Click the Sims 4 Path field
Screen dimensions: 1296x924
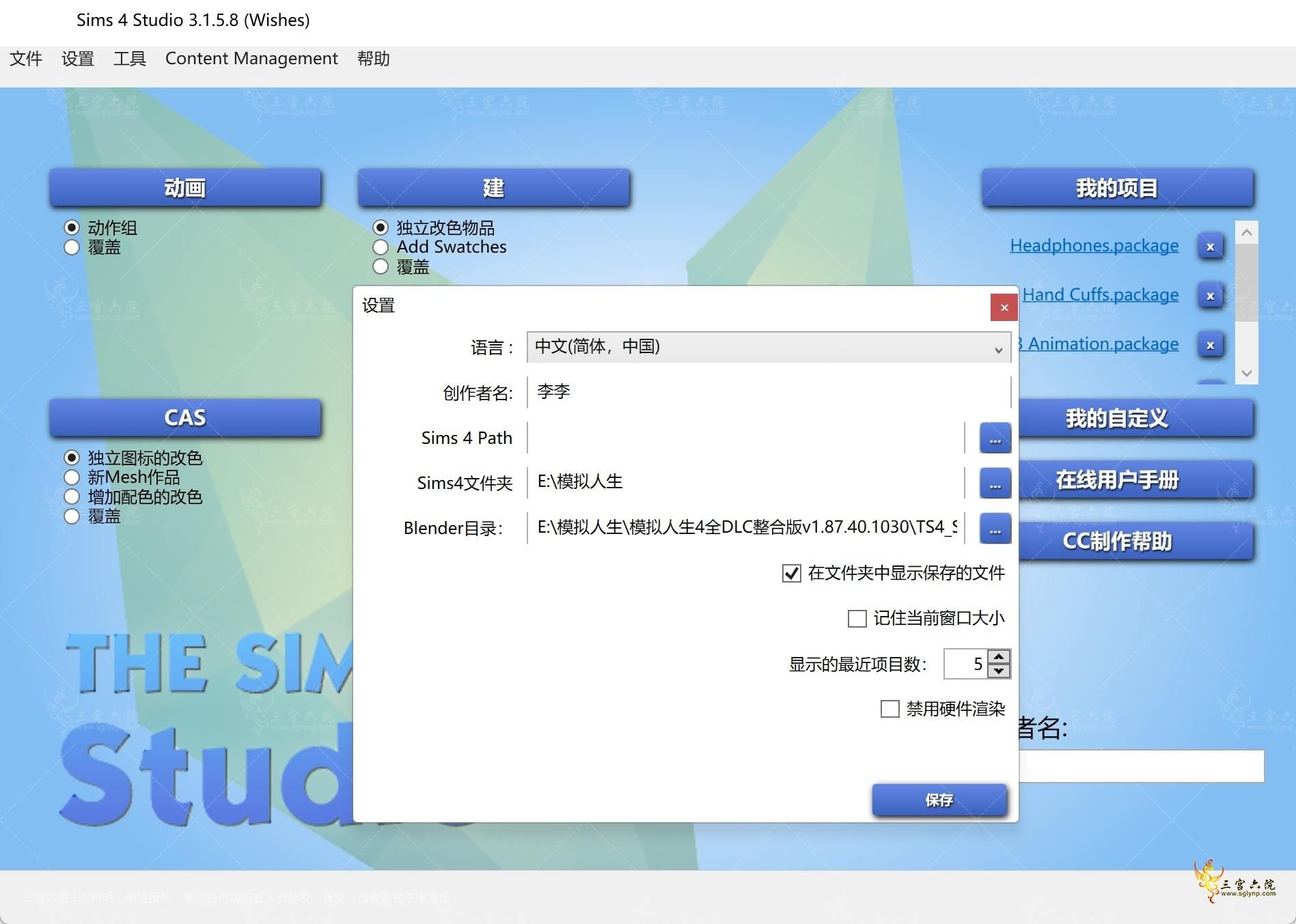tap(746, 438)
